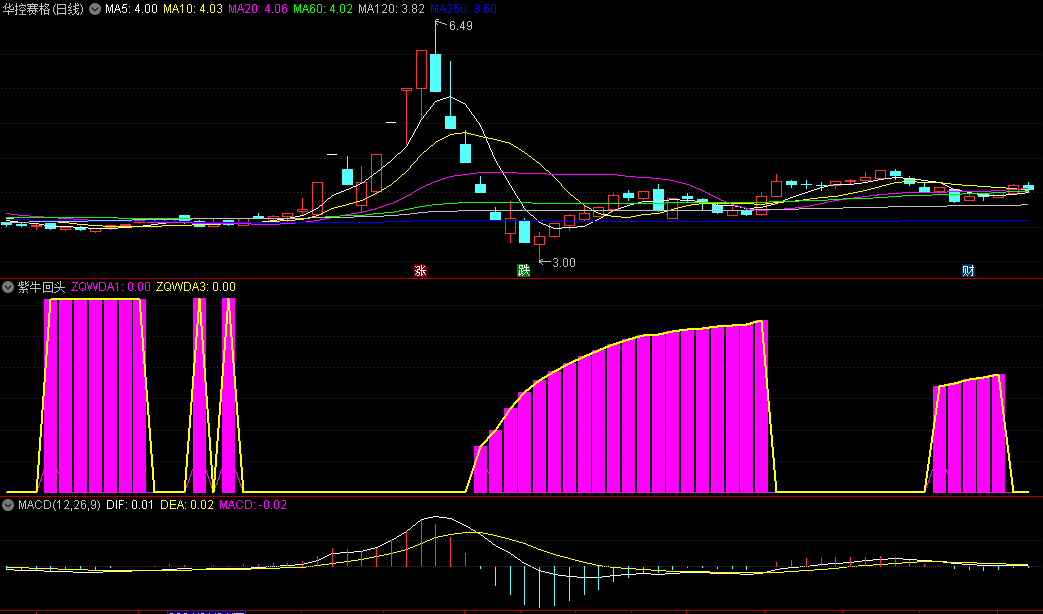Click the 6.49 highest price label
Screen dimensions: 1043x614
[x=460, y=26]
